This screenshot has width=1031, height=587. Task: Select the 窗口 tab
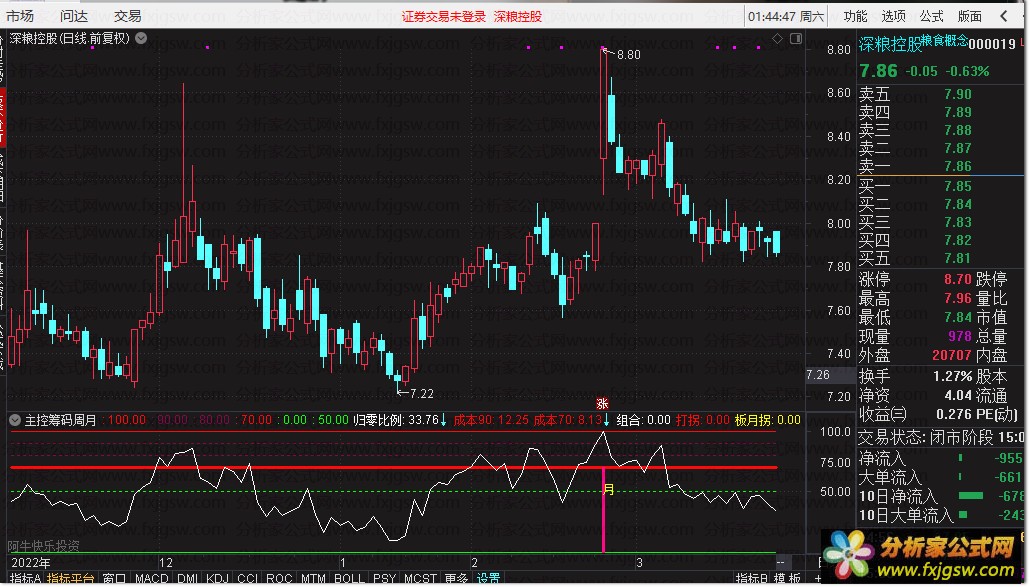click(x=114, y=578)
